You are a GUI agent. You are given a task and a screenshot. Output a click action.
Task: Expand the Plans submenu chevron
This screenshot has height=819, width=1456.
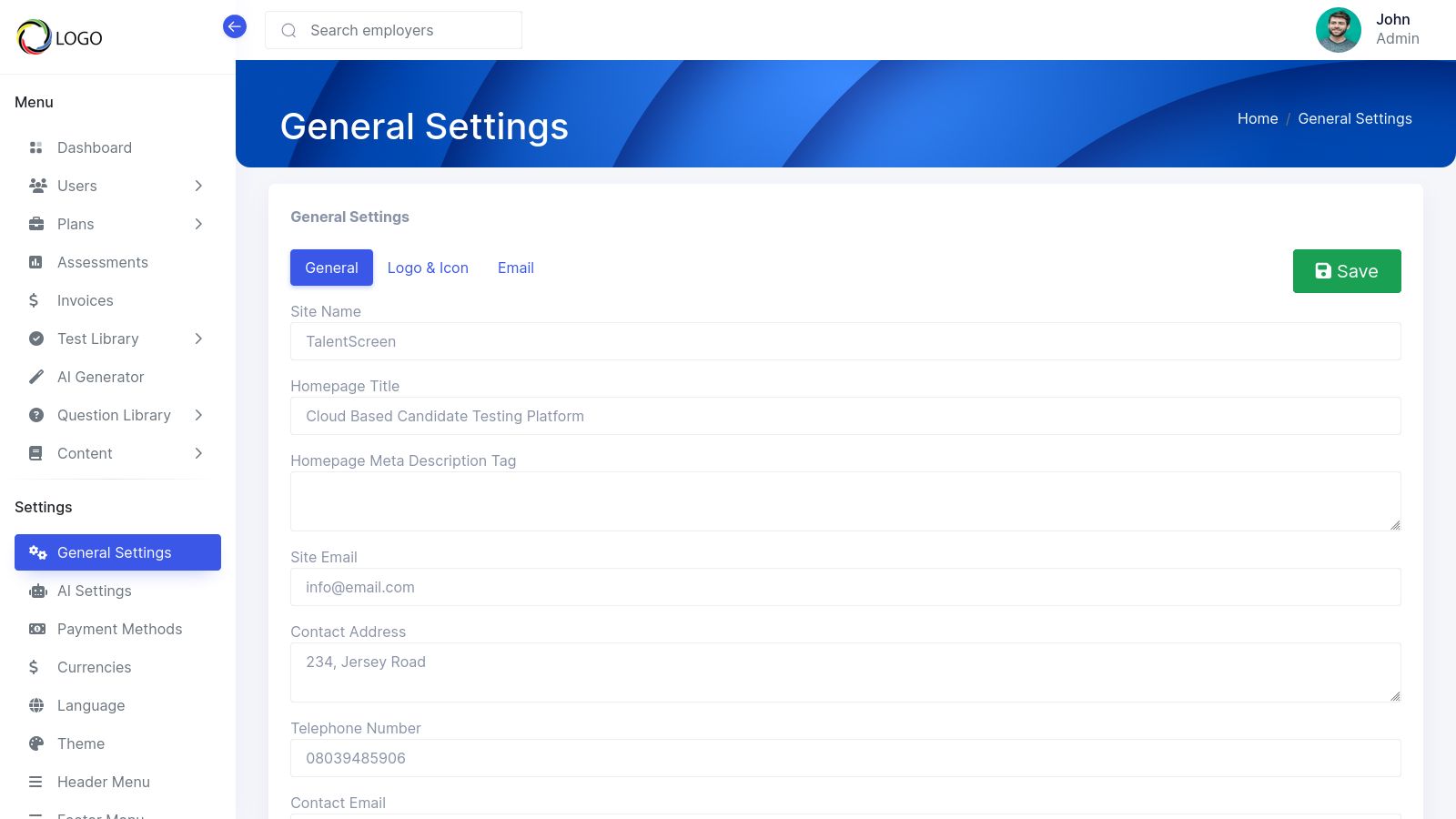tap(198, 224)
